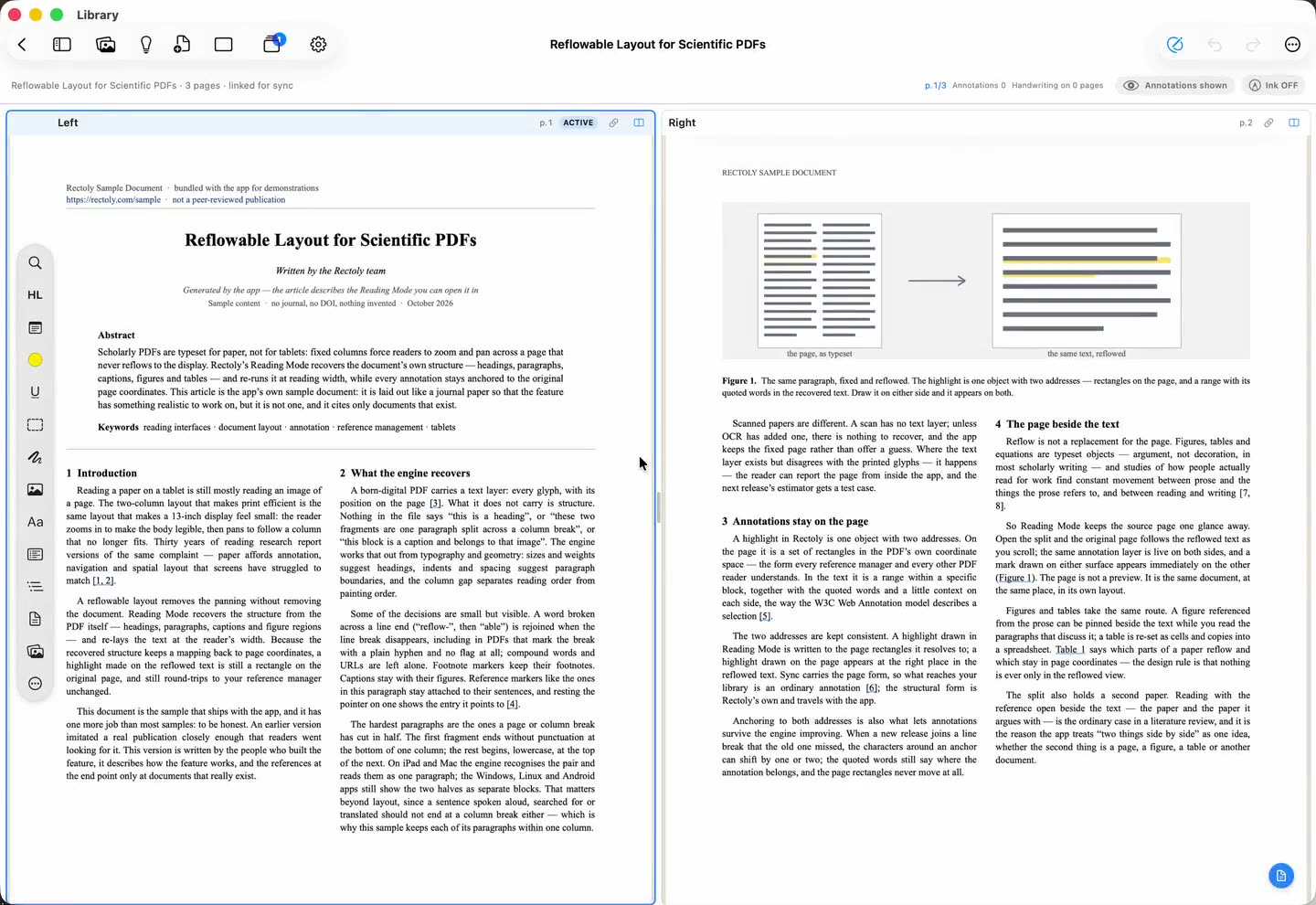Open the rectoly.com/sample hyperlink
Screen dimensions: 1316x905
(x=113, y=199)
